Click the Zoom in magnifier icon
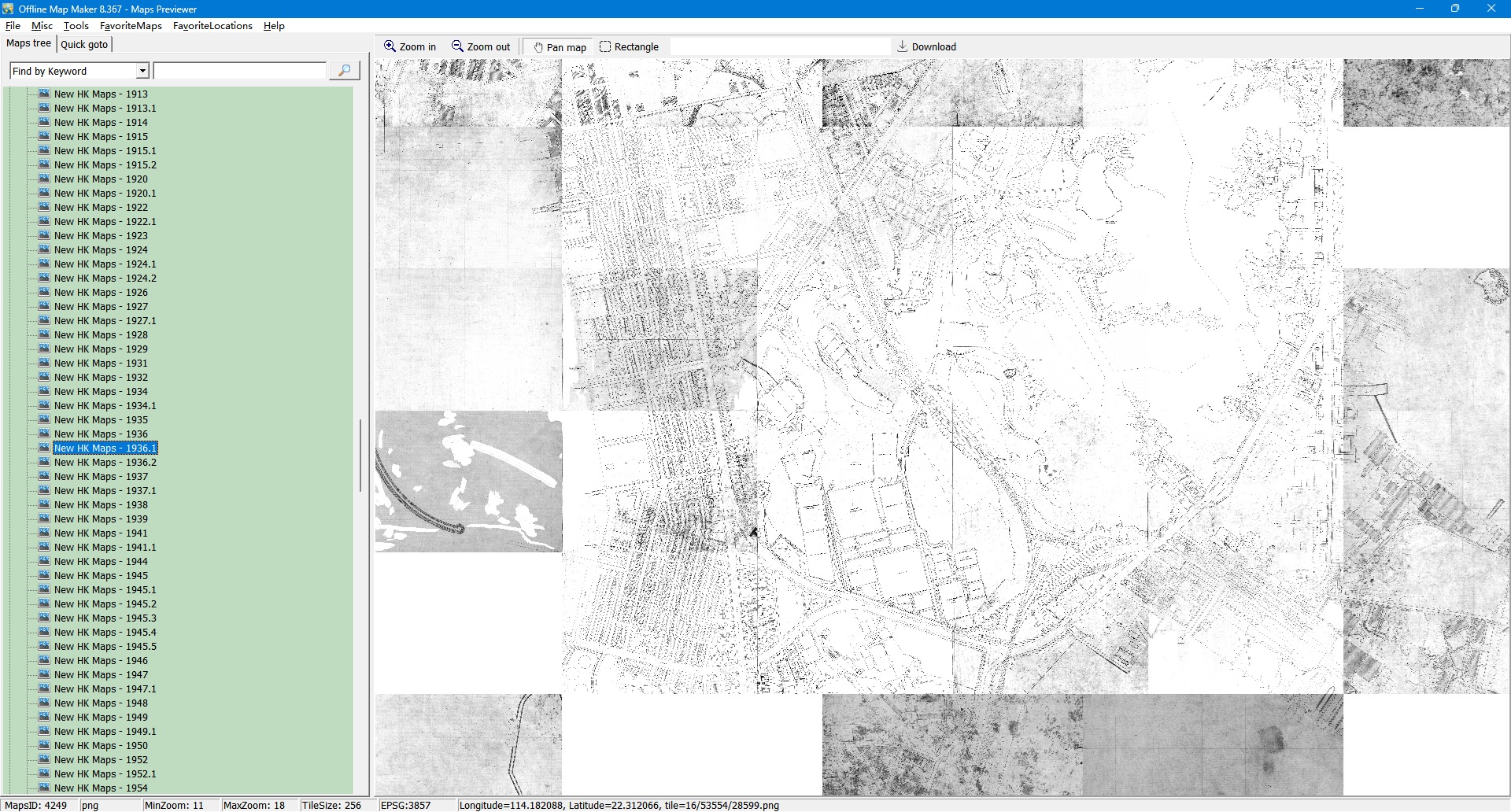Image resolution: width=1511 pixels, height=812 pixels. click(x=390, y=46)
